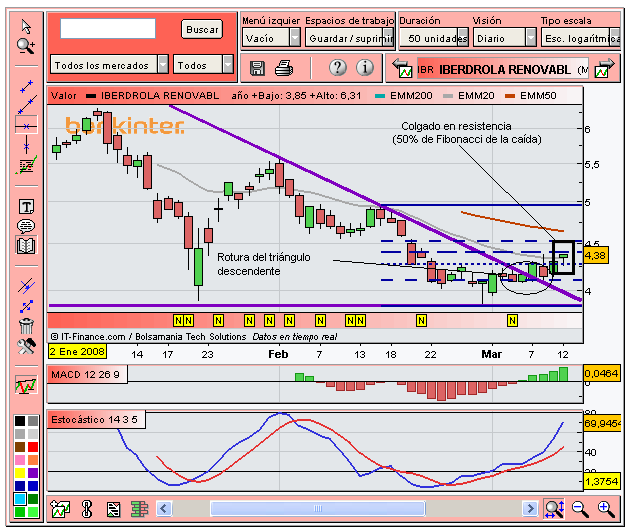Image resolution: width=629 pixels, height=531 pixels.
Task: Click the zoom out magnifier at bottom right
Action: [x=580, y=509]
